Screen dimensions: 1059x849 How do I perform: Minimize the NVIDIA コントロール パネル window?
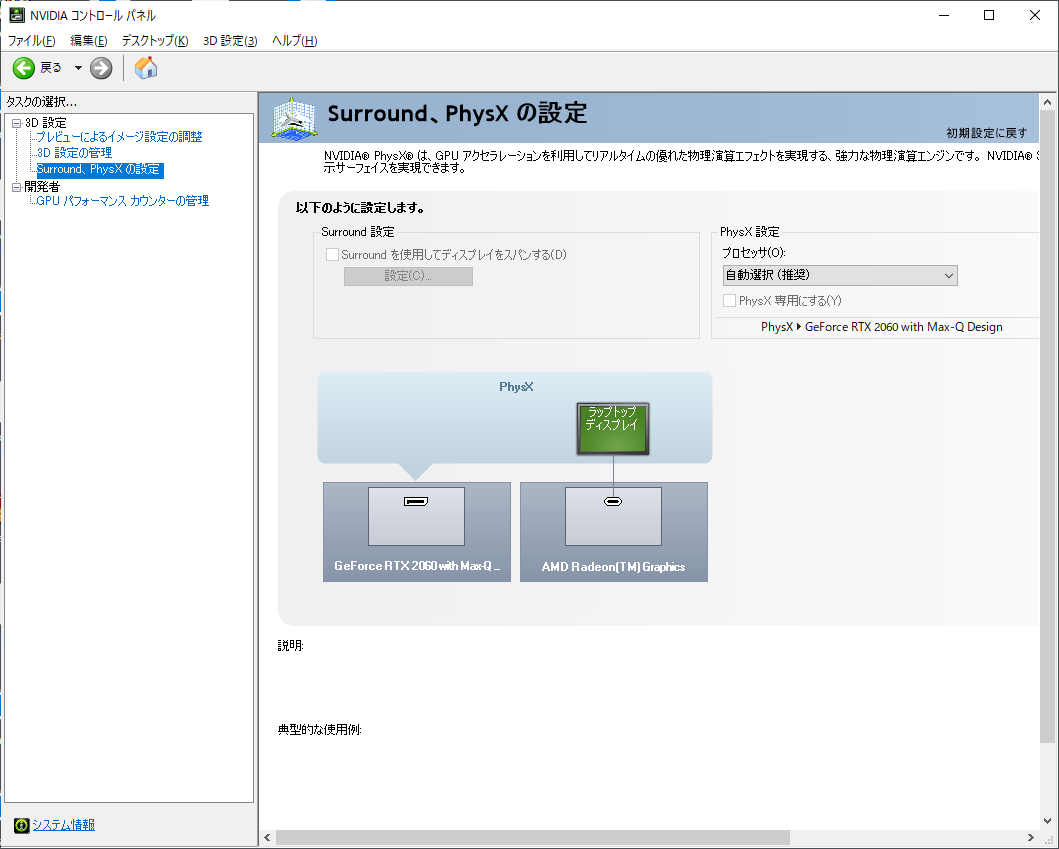tap(944, 16)
